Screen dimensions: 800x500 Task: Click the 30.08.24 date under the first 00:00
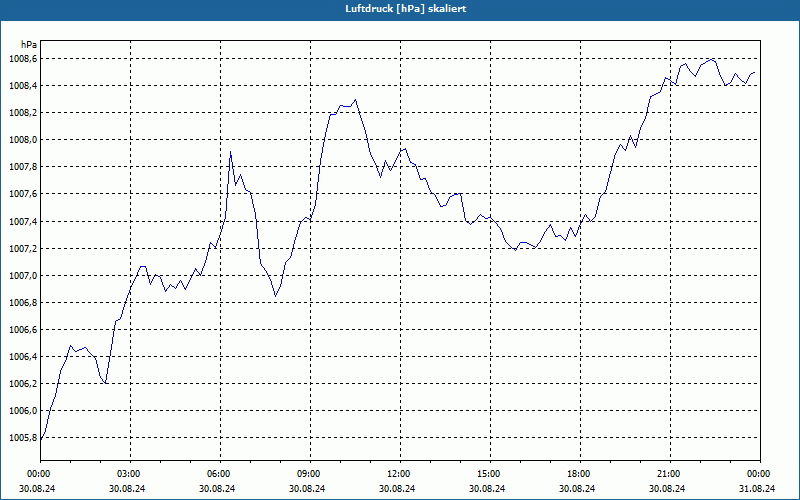pos(38,488)
